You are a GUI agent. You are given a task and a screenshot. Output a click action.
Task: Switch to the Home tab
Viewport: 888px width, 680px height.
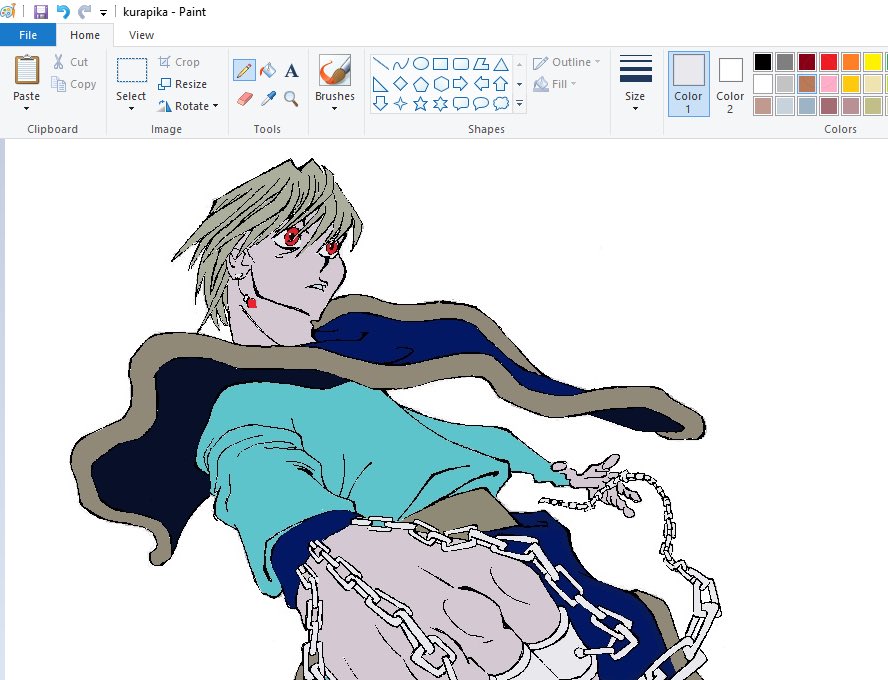pyautogui.click(x=85, y=35)
